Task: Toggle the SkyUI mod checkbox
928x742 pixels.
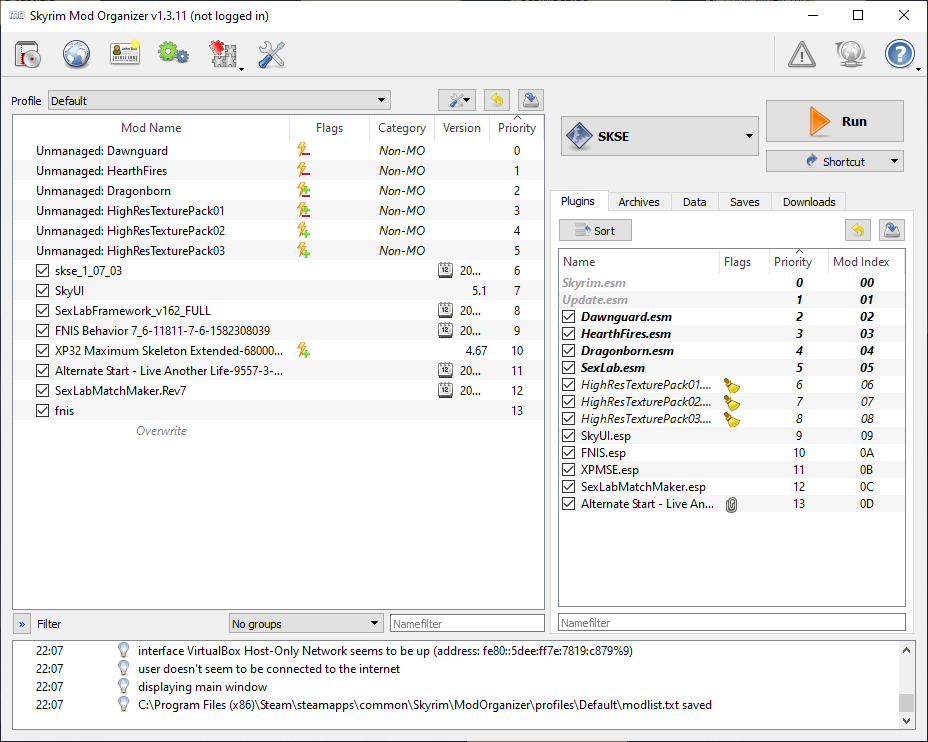Action: pos(42,291)
